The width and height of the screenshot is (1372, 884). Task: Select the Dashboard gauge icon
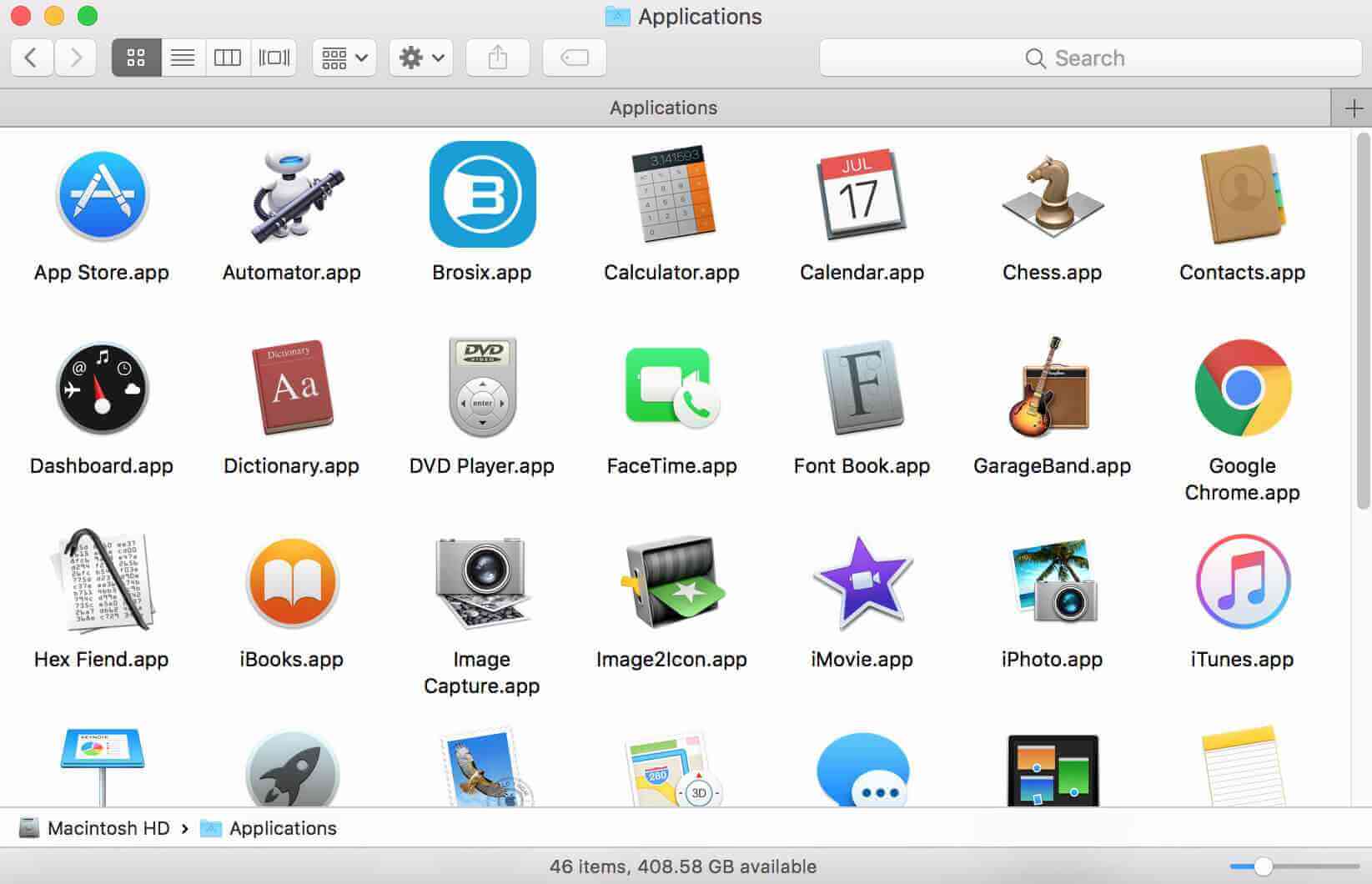[x=102, y=389]
